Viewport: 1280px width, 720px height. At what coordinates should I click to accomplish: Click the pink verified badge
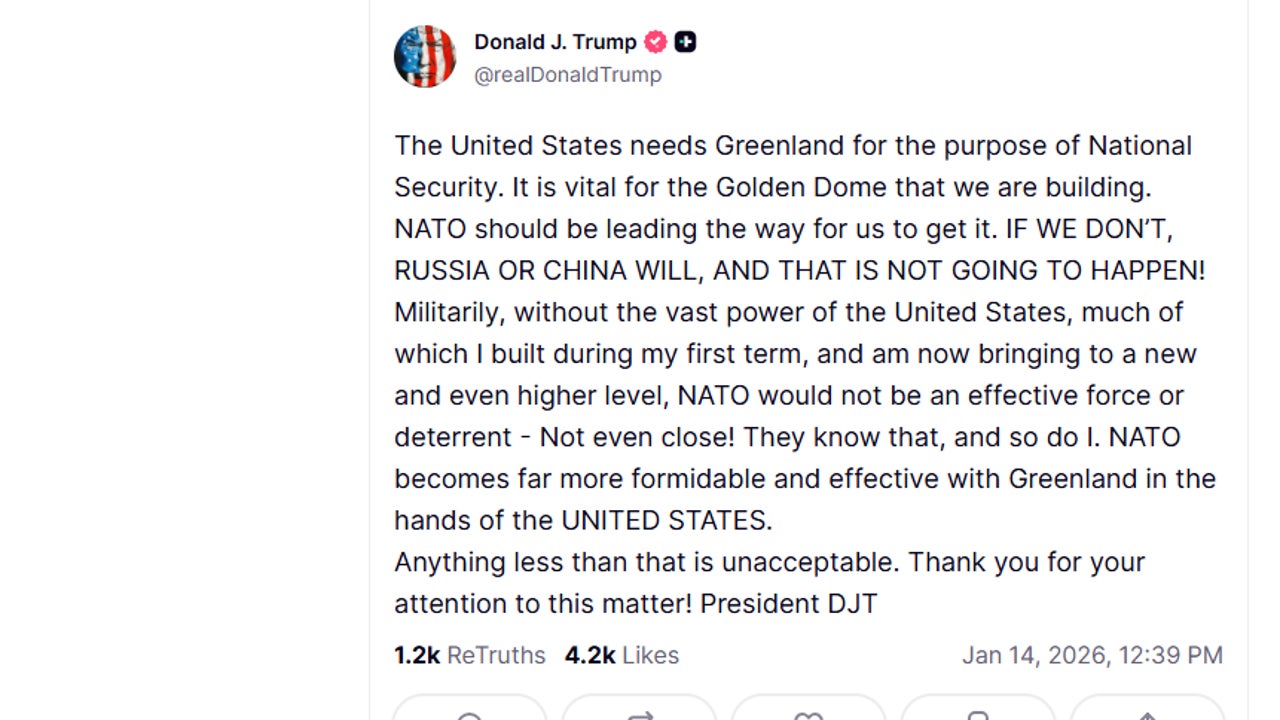[655, 42]
